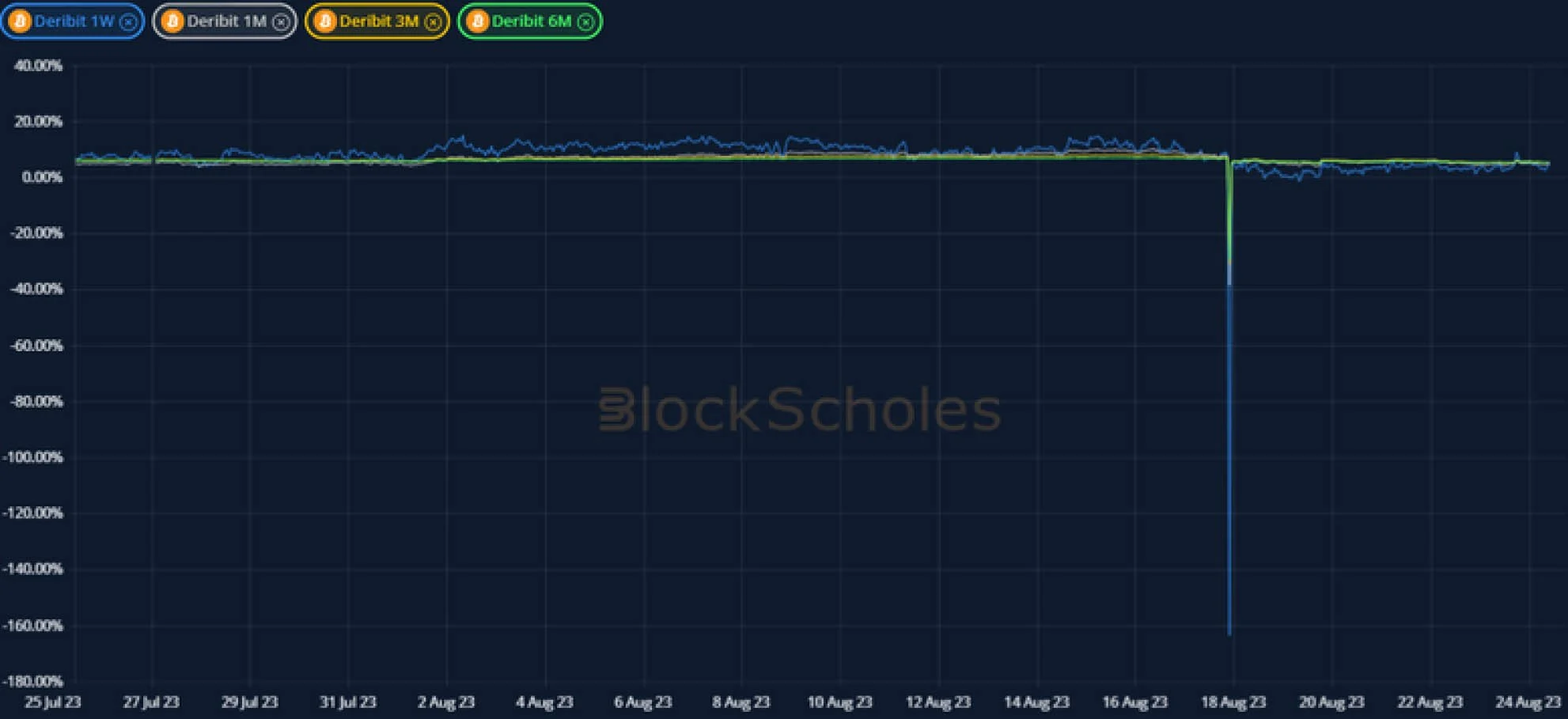The image size is (1568, 719).
Task: Click the 16 Aug 23 date label
Action: coord(1135,702)
